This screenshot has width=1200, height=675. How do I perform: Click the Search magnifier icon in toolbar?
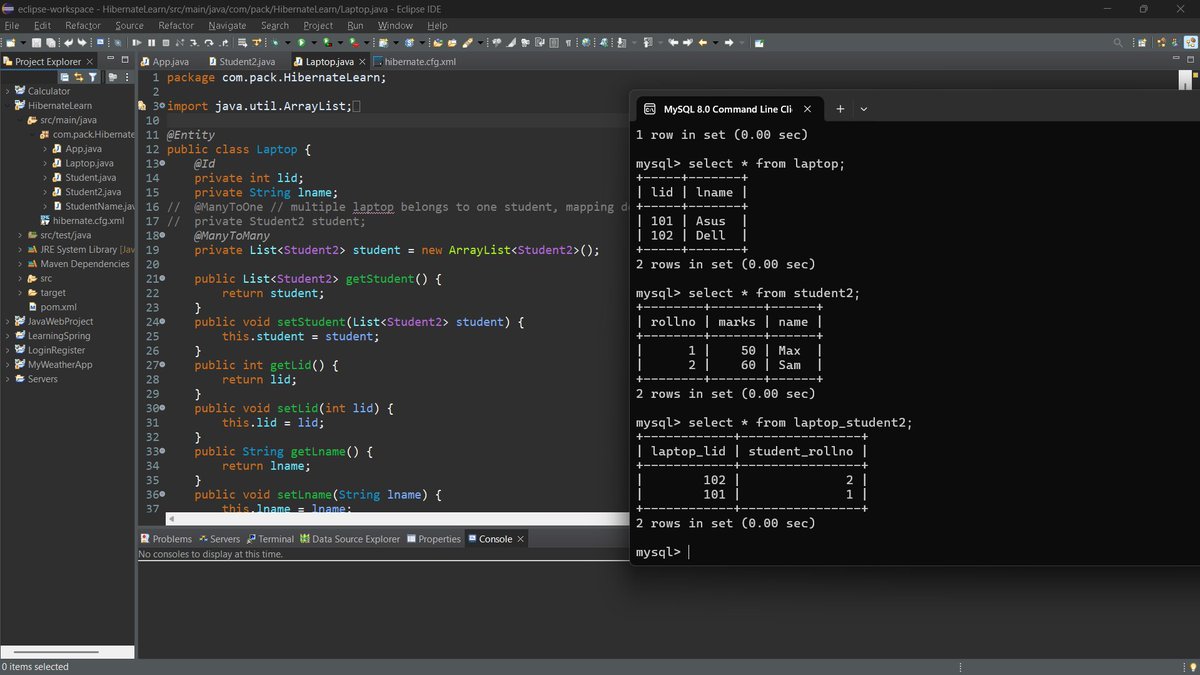1117,42
